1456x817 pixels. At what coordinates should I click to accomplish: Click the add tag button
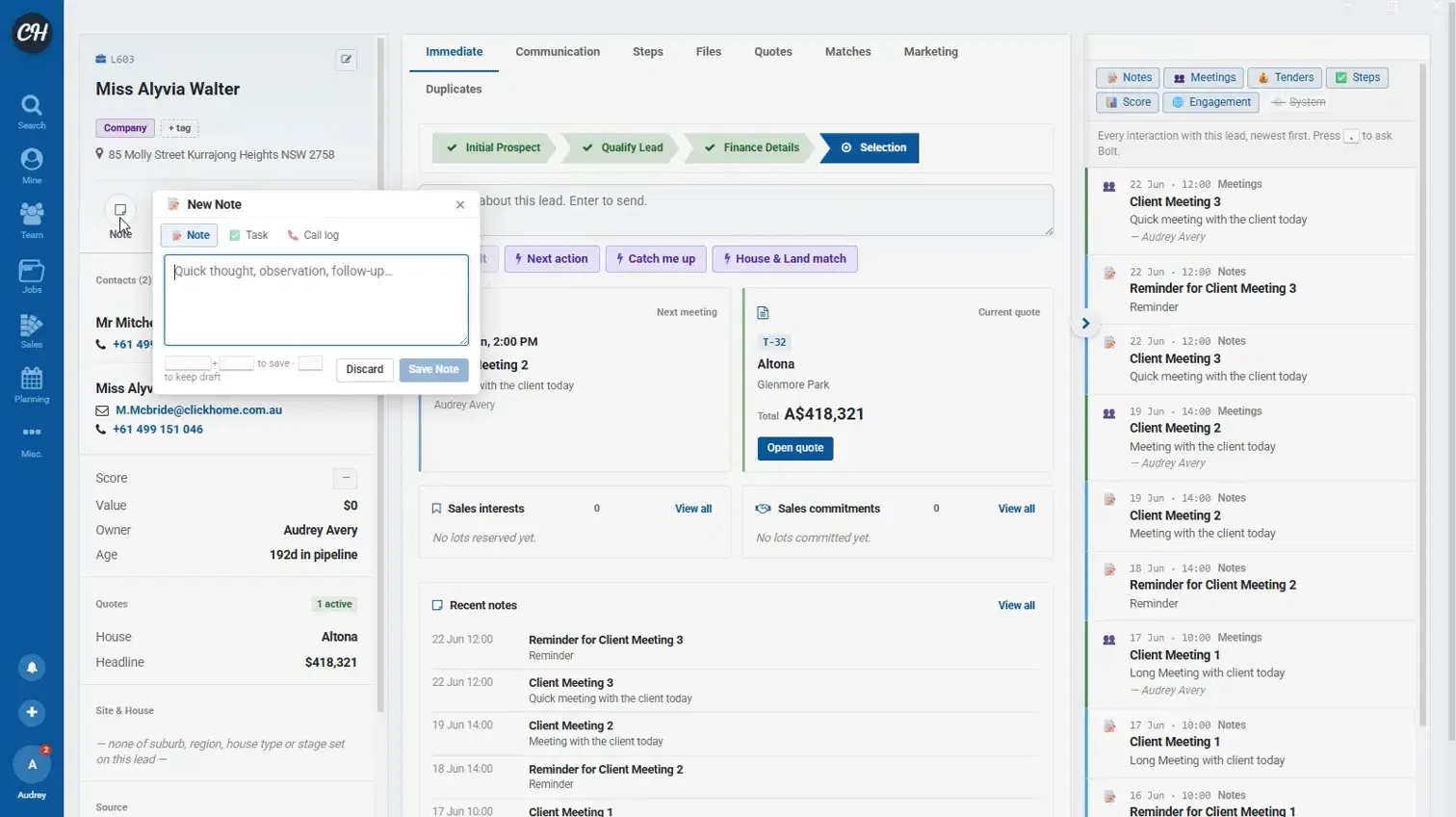[179, 128]
